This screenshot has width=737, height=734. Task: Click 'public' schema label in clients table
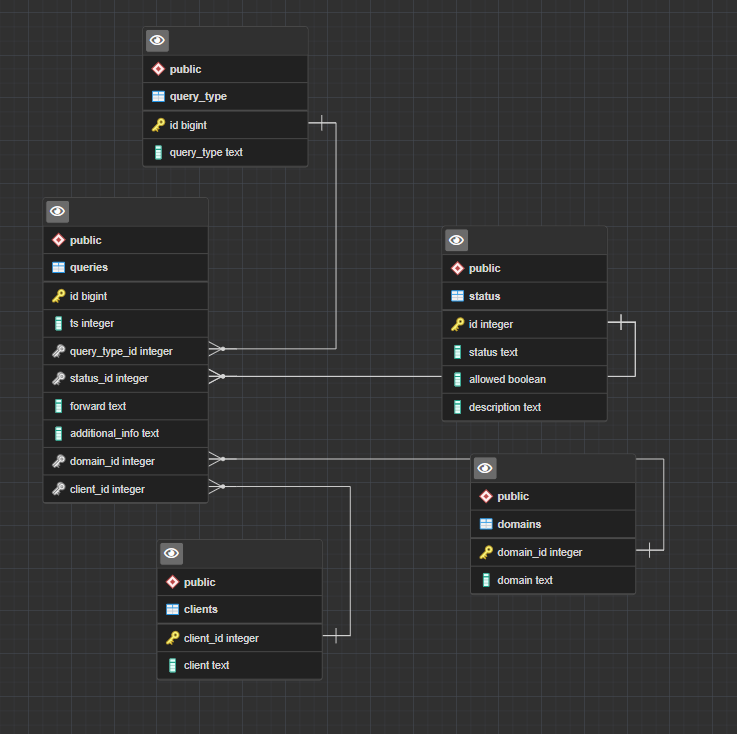tap(200, 583)
